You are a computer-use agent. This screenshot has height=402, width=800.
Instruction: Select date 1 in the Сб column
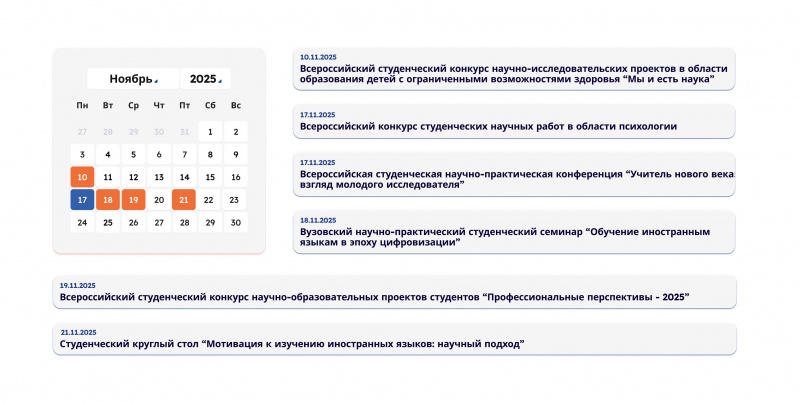tap(210, 131)
